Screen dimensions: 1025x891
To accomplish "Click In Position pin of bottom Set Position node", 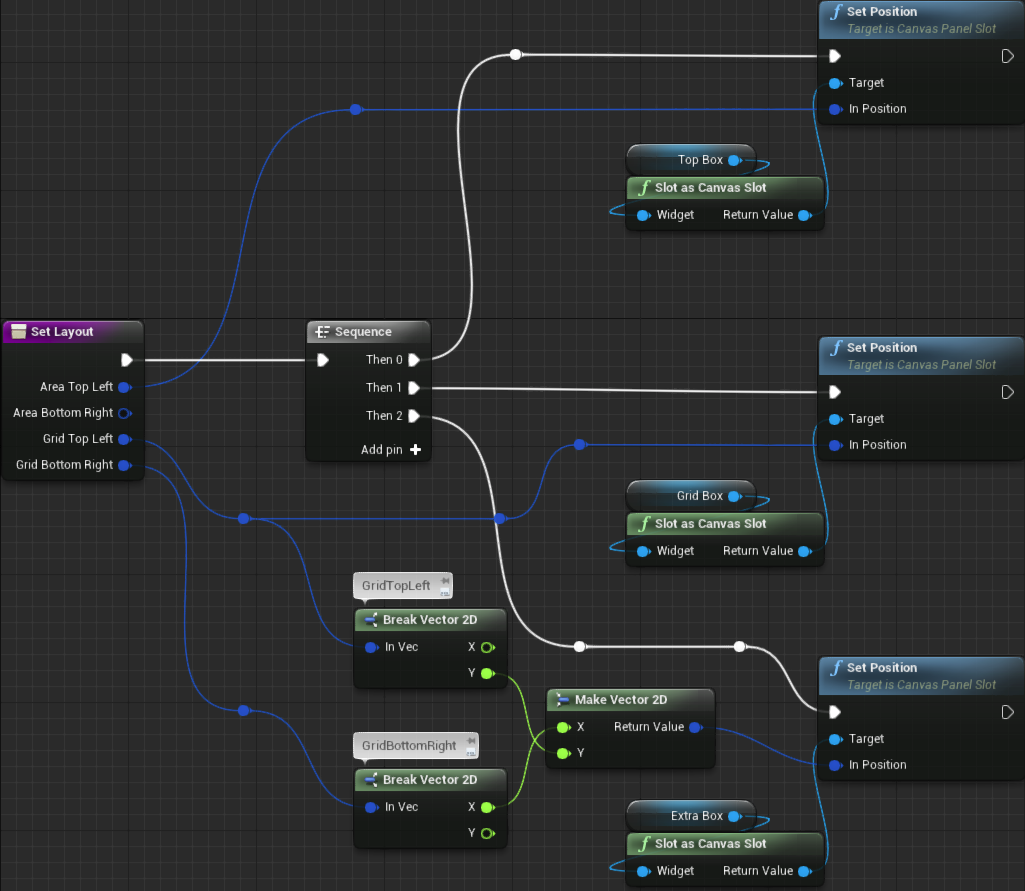I will [835, 766].
